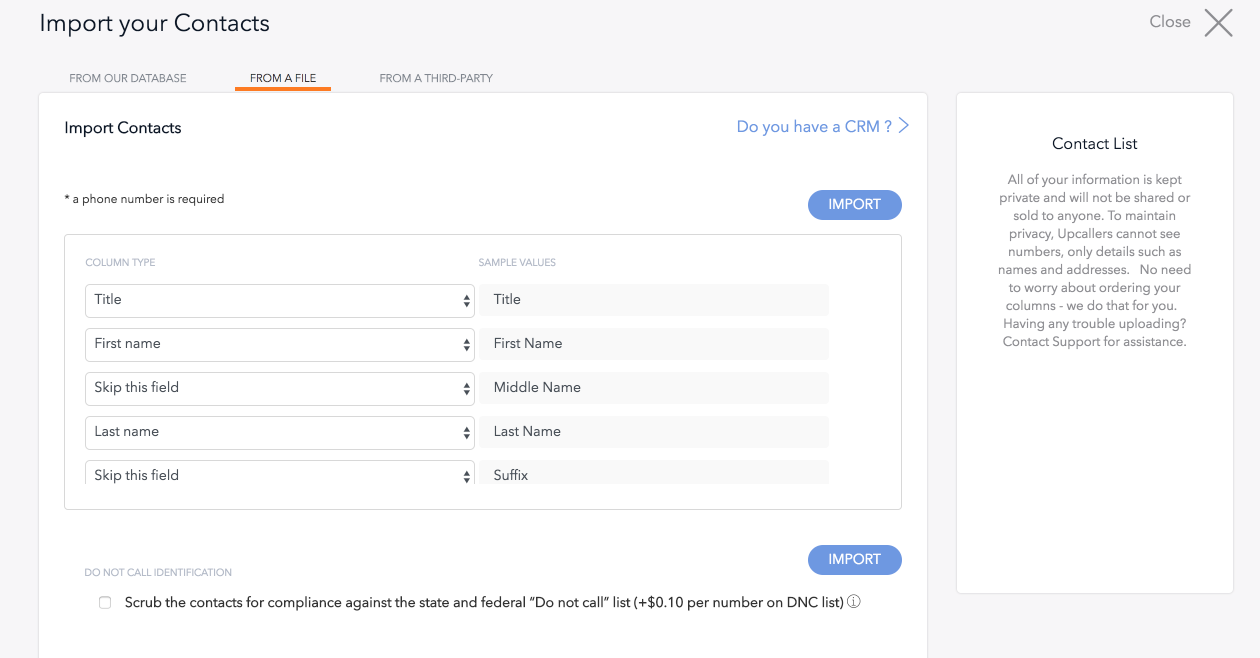The height and width of the screenshot is (658, 1260).
Task: Close the import dialog with X icon
Action: pyautogui.click(x=1218, y=22)
